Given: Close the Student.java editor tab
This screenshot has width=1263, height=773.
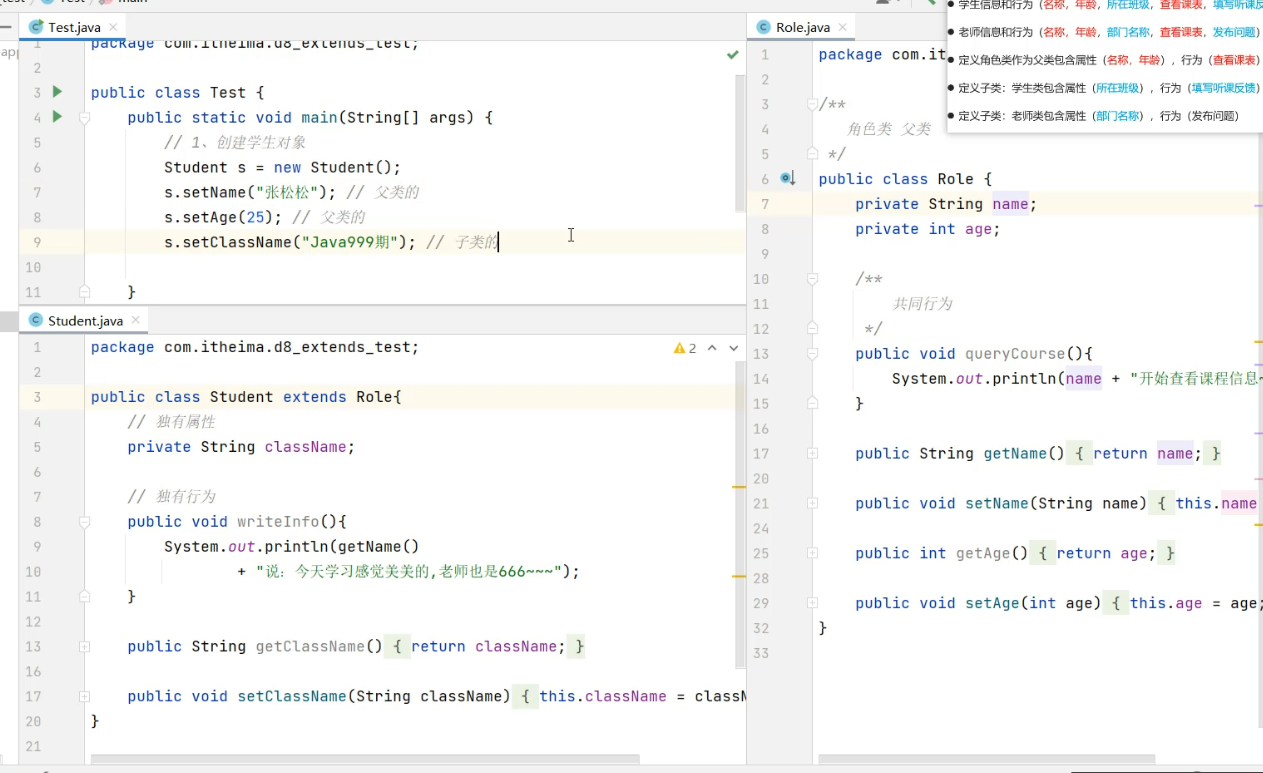Looking at the screenshot, I should (134, 321).
